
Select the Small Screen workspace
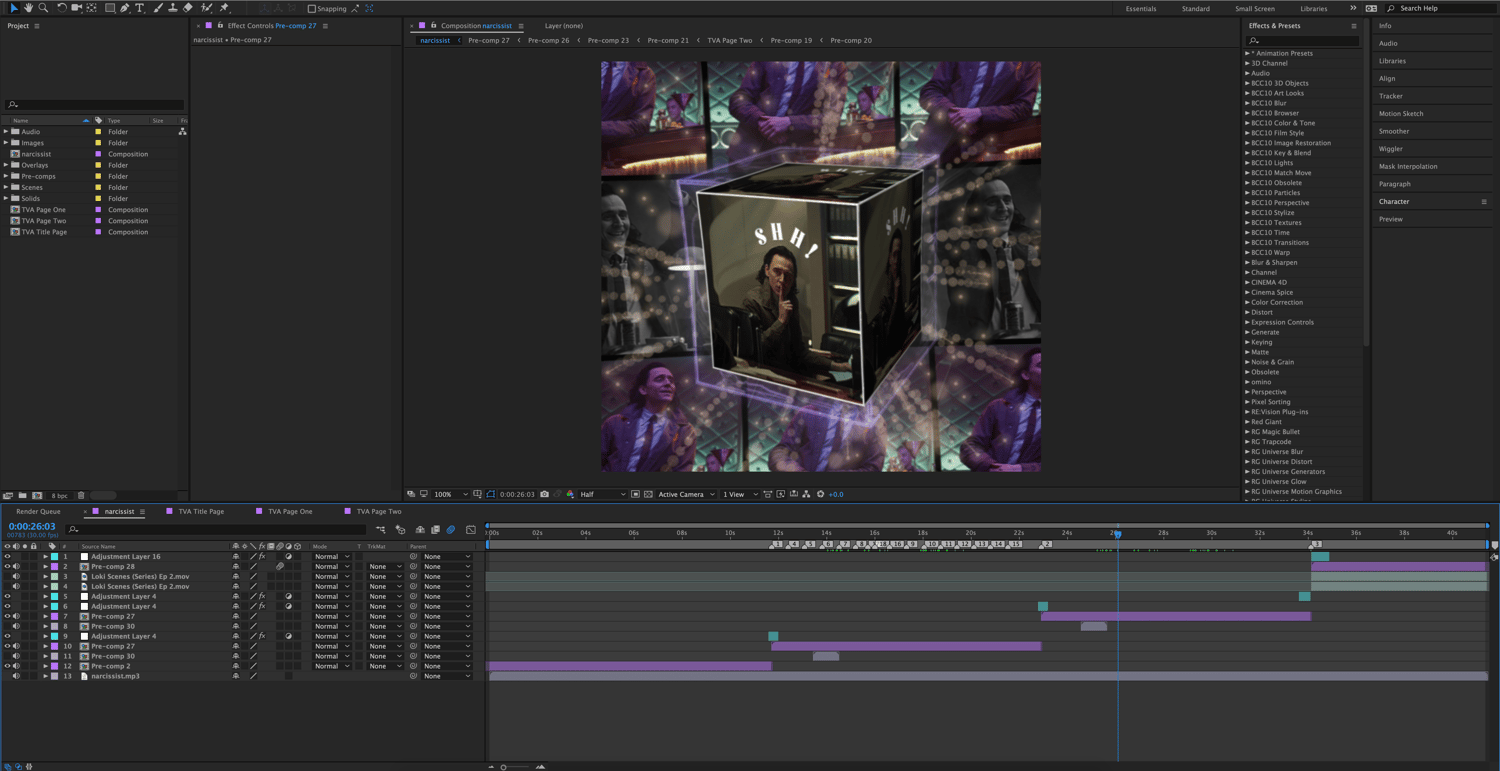[1255, 8]
